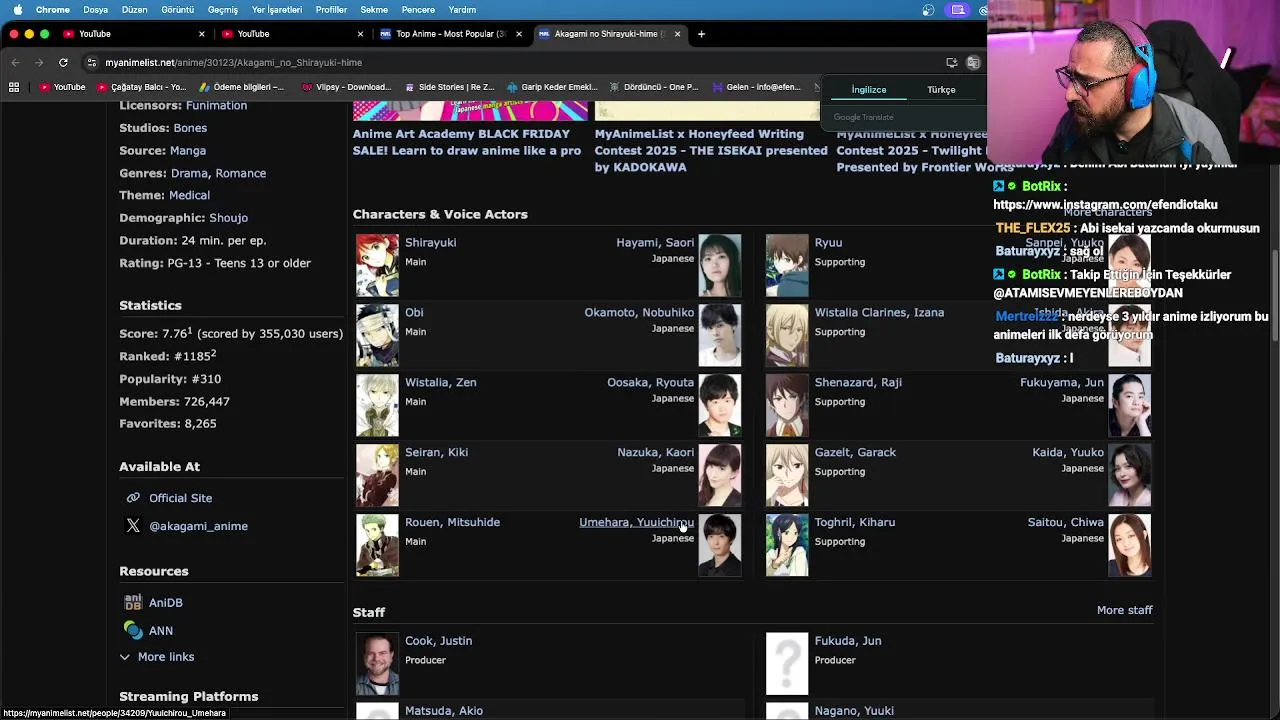Open the Fukuda, Jun staff link
The height and width of the screenshot is (720, 1280).
(848, 641)
